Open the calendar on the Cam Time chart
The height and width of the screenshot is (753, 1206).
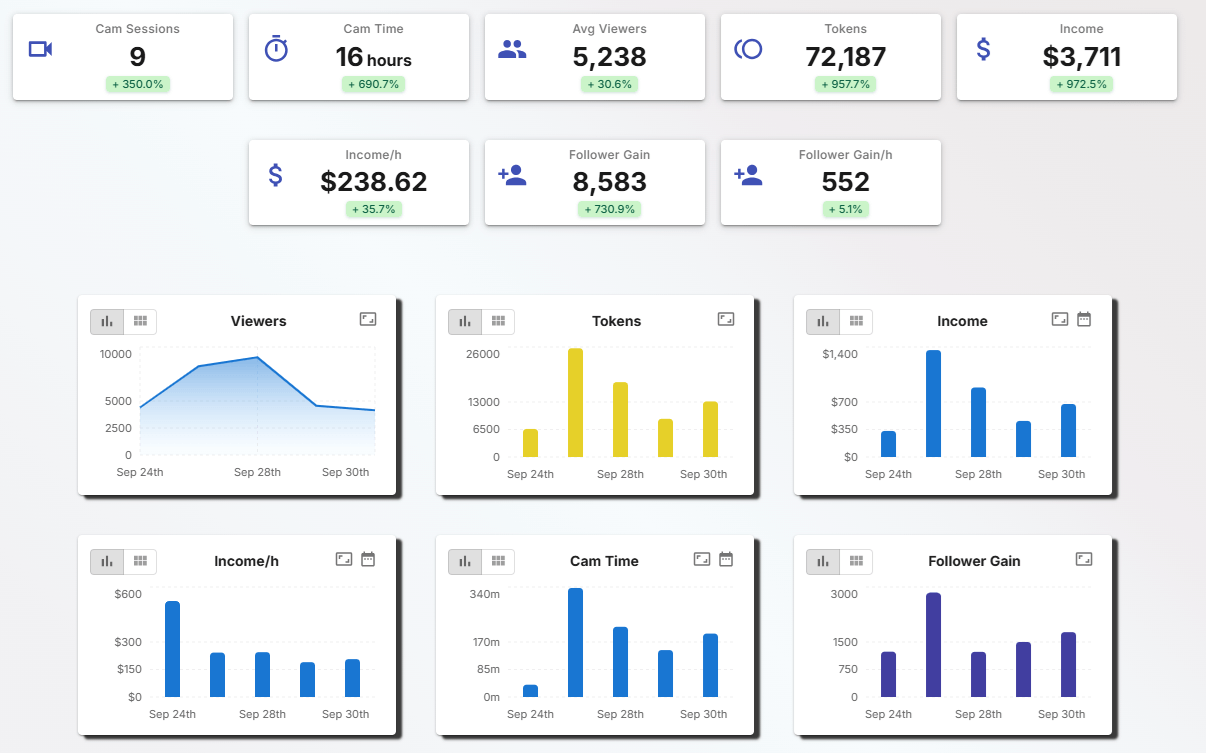(x=726, y=559)
